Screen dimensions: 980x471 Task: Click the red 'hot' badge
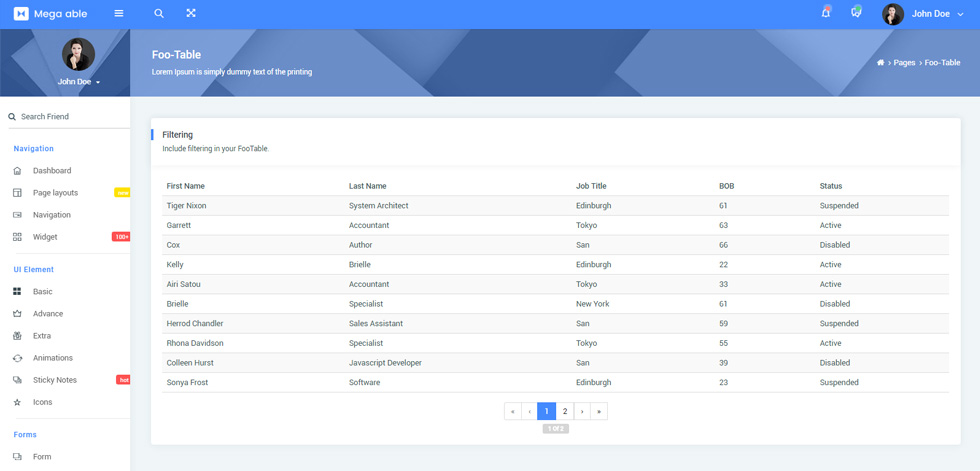pyautogui.click(x=123, y=380)
